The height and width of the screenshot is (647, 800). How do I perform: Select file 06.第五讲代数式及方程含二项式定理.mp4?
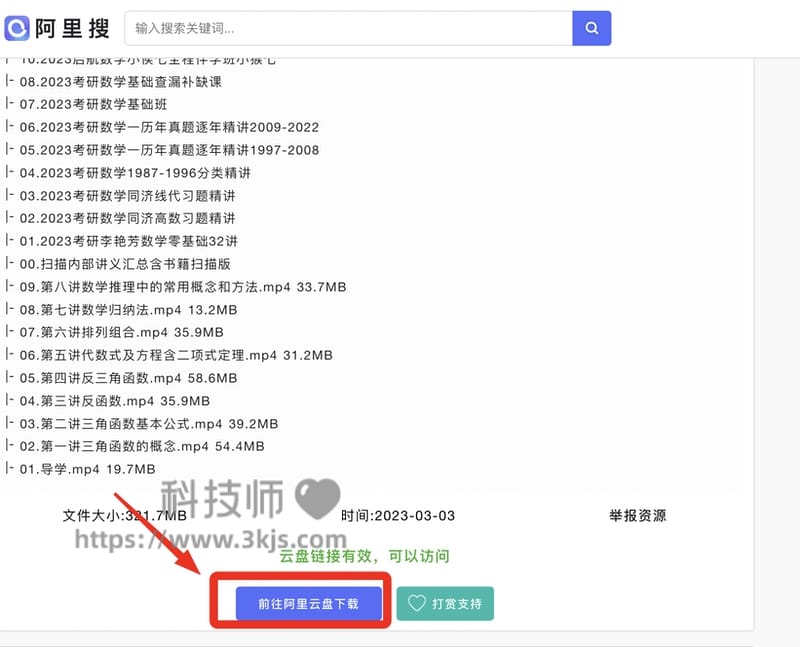pos(176,355)
